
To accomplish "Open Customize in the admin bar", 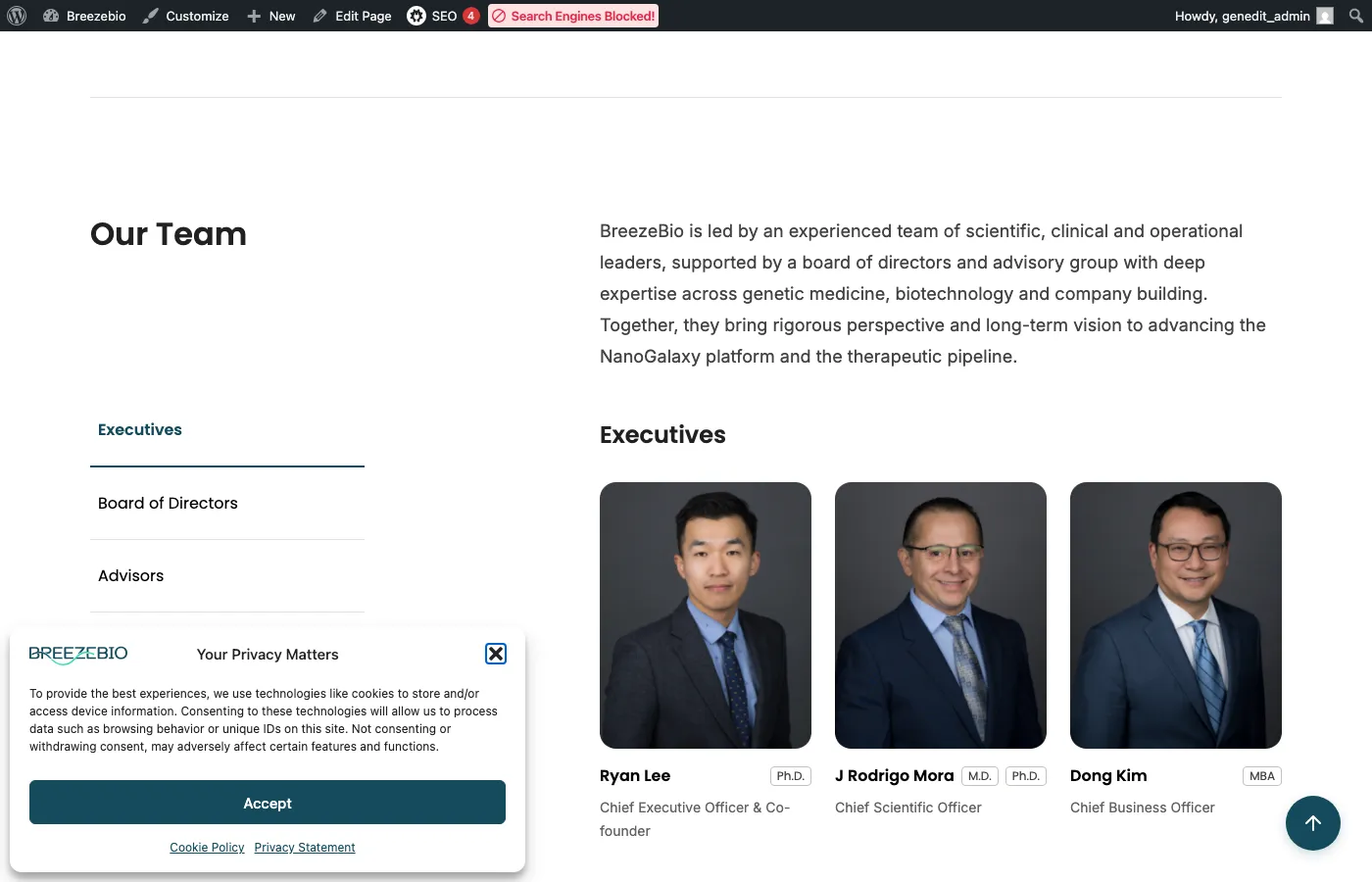I will 186,16.
